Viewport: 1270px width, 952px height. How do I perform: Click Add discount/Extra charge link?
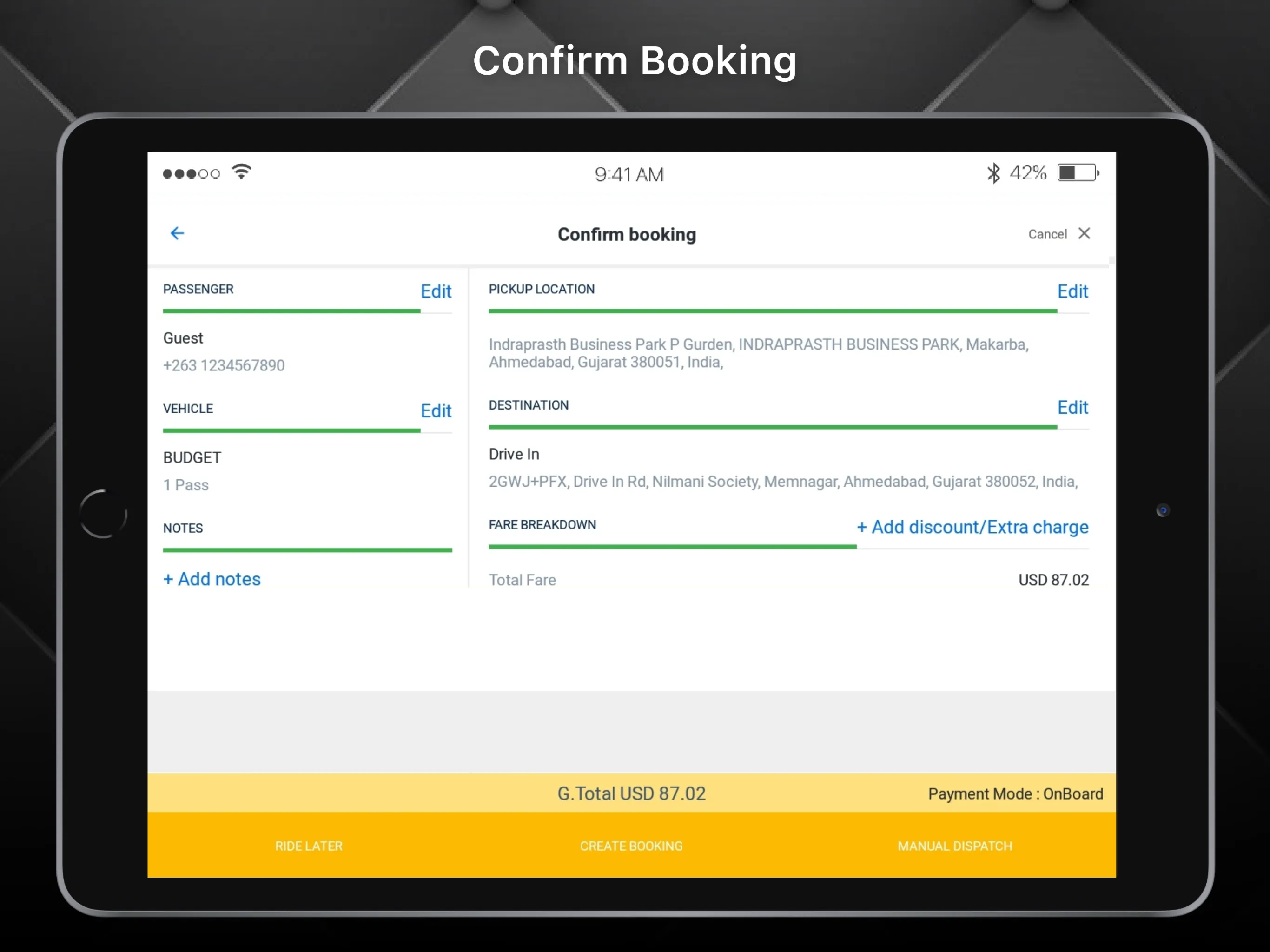pos(972,527)
